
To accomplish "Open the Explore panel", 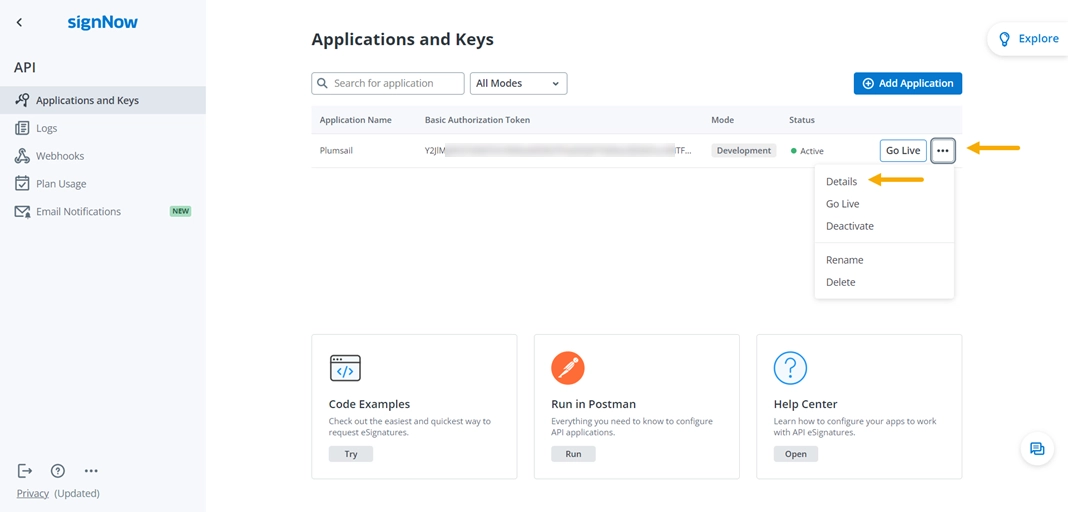I will click(x=1028, y=39).
